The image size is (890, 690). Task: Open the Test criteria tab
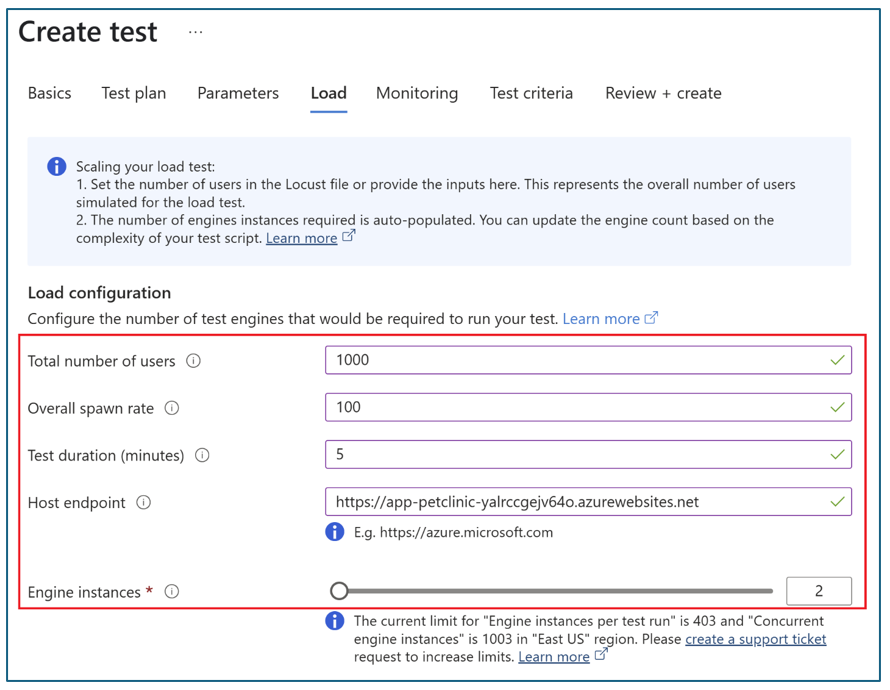531,93
